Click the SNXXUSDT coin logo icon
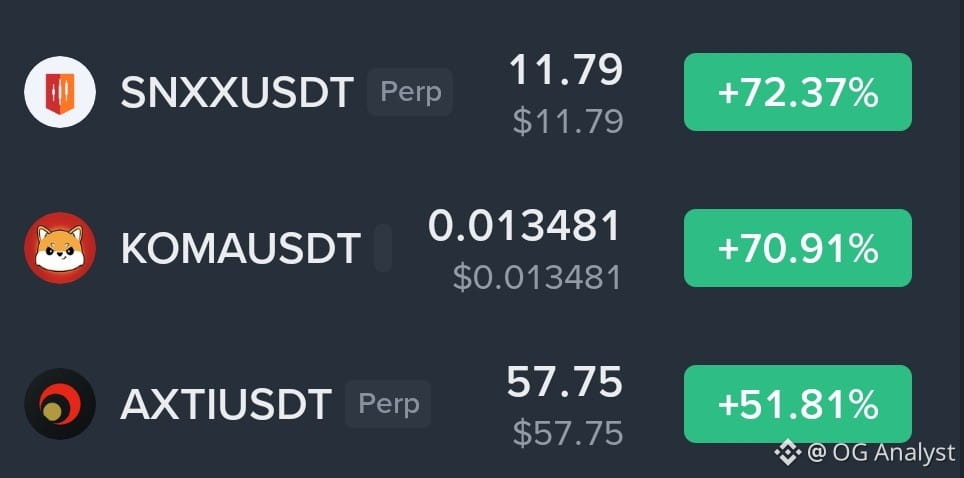 click(x=60, y=92)
